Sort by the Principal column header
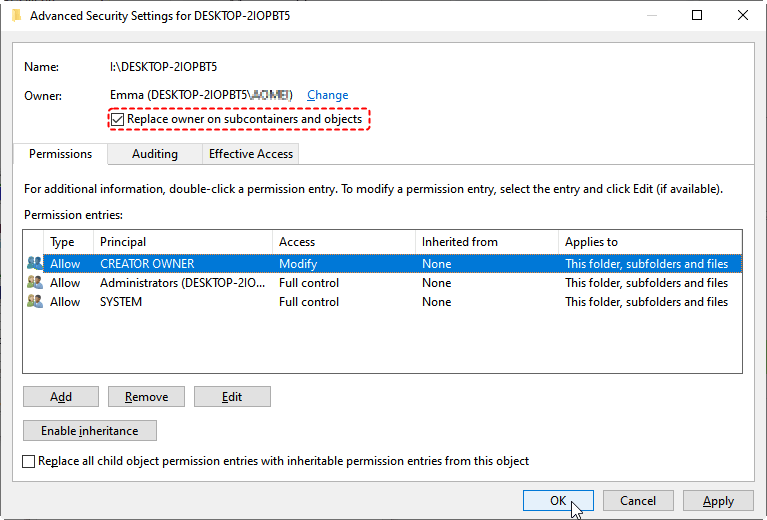767x520 pixels. click(x=182, y=242)
